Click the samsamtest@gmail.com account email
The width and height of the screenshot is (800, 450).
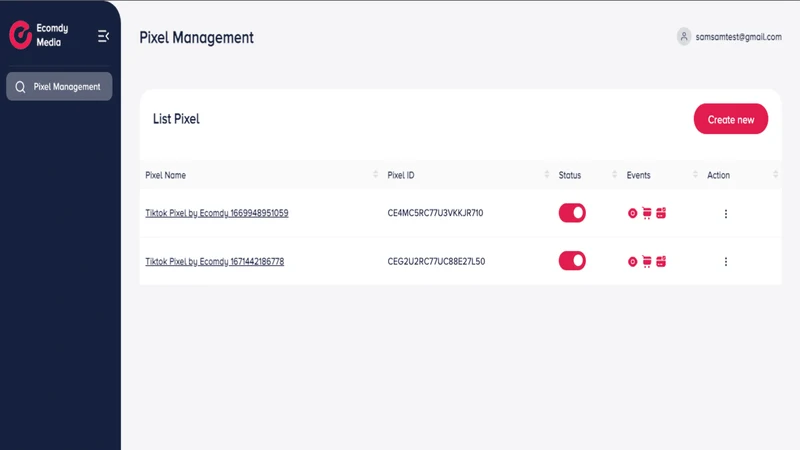click(x=738, y=37)
